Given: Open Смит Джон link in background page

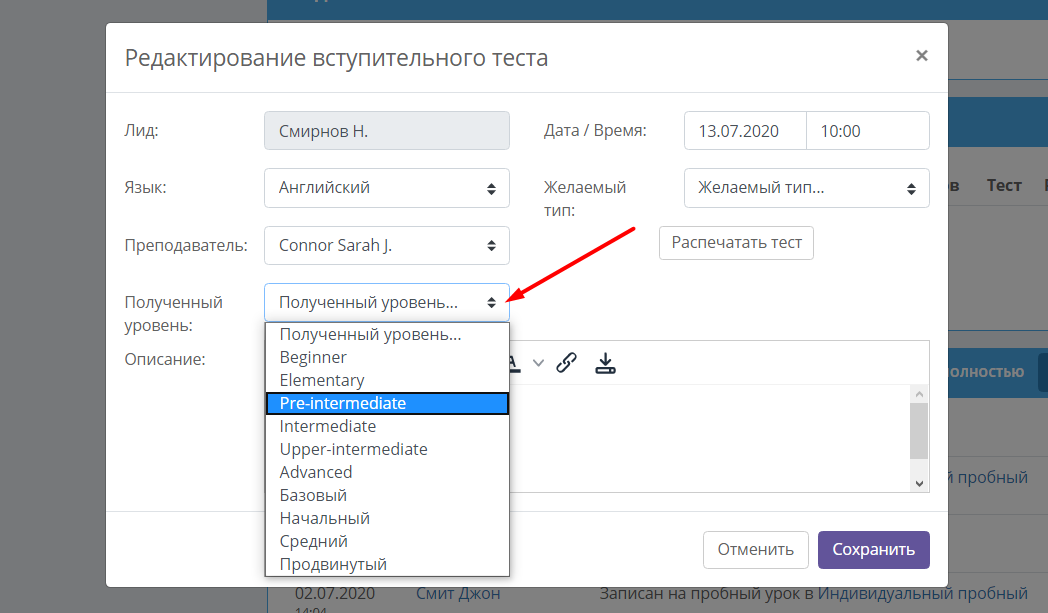Looking at the screenshot, I should tap(458, 593).
